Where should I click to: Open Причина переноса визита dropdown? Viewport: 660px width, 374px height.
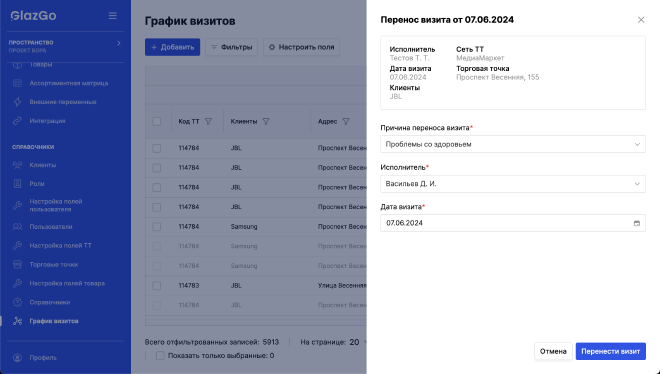513,144
